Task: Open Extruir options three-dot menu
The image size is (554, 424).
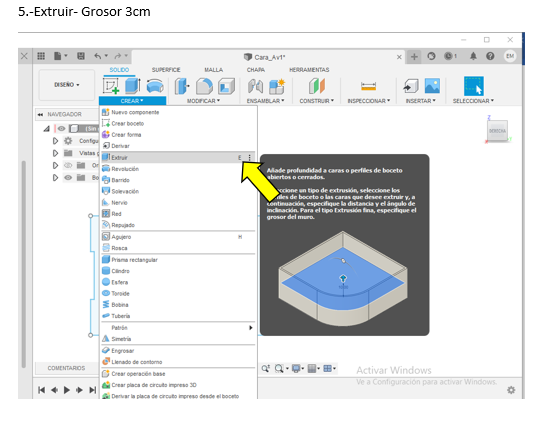Action: tap(249, 158)
